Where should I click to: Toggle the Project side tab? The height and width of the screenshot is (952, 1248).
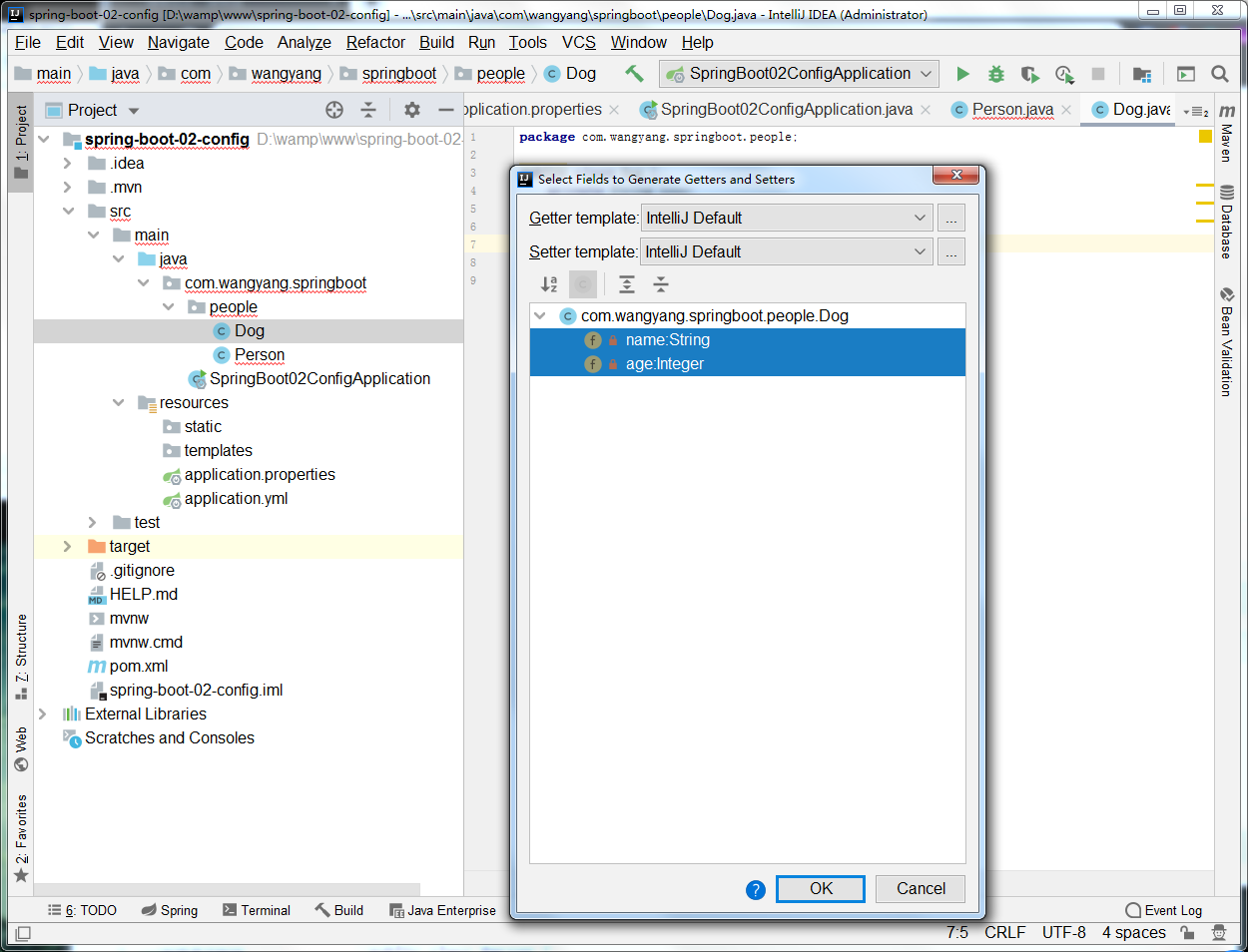tap(21, 142)
